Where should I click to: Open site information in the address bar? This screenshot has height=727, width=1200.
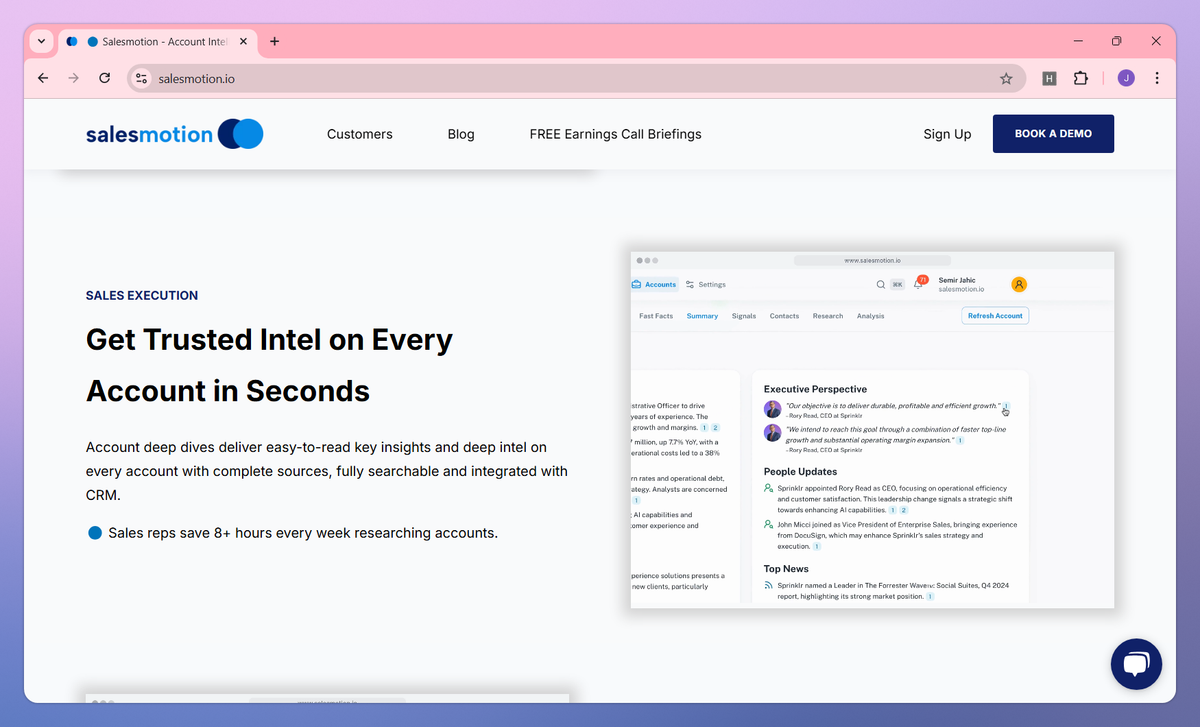[140, 77]
